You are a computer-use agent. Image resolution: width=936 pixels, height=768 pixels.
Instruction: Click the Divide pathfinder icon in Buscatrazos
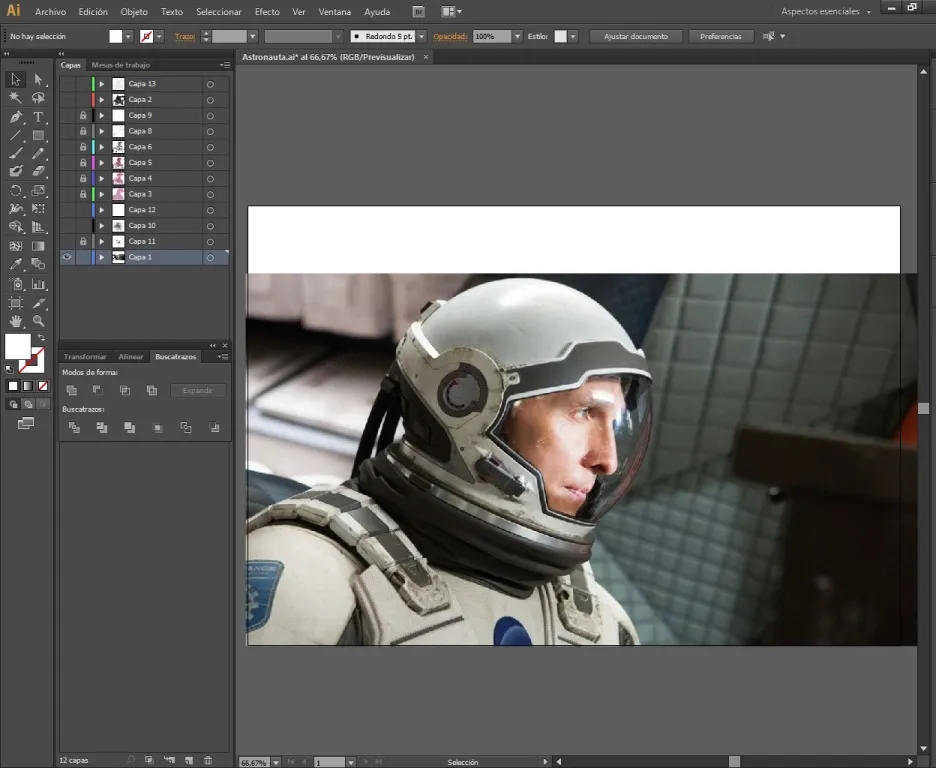click(x=74, y=427)
